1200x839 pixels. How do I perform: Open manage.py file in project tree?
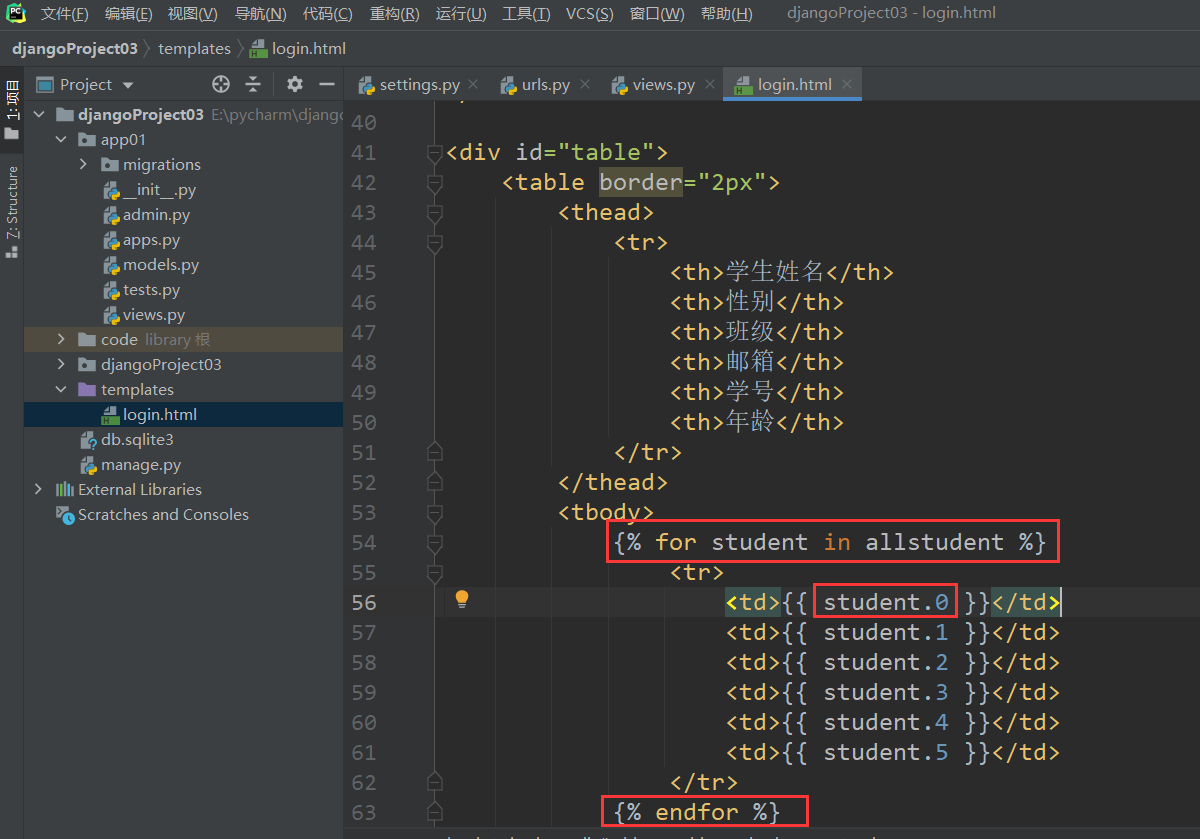141,465
